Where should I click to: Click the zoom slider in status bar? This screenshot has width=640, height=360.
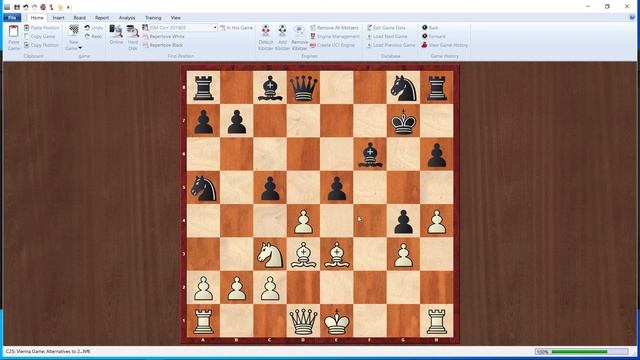pos(581,351)
